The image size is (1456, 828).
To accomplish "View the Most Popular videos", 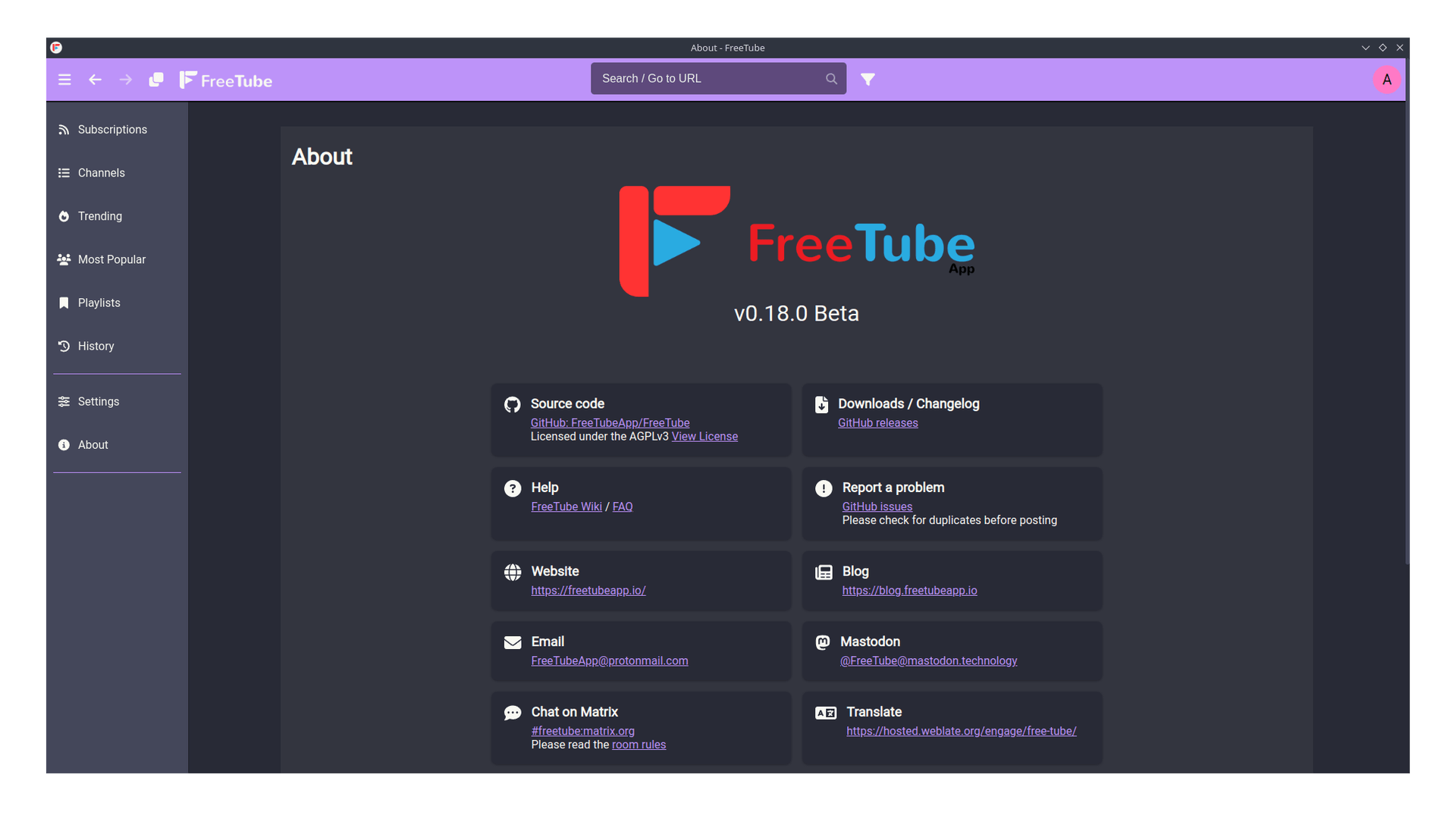I will tap(111, 259).
